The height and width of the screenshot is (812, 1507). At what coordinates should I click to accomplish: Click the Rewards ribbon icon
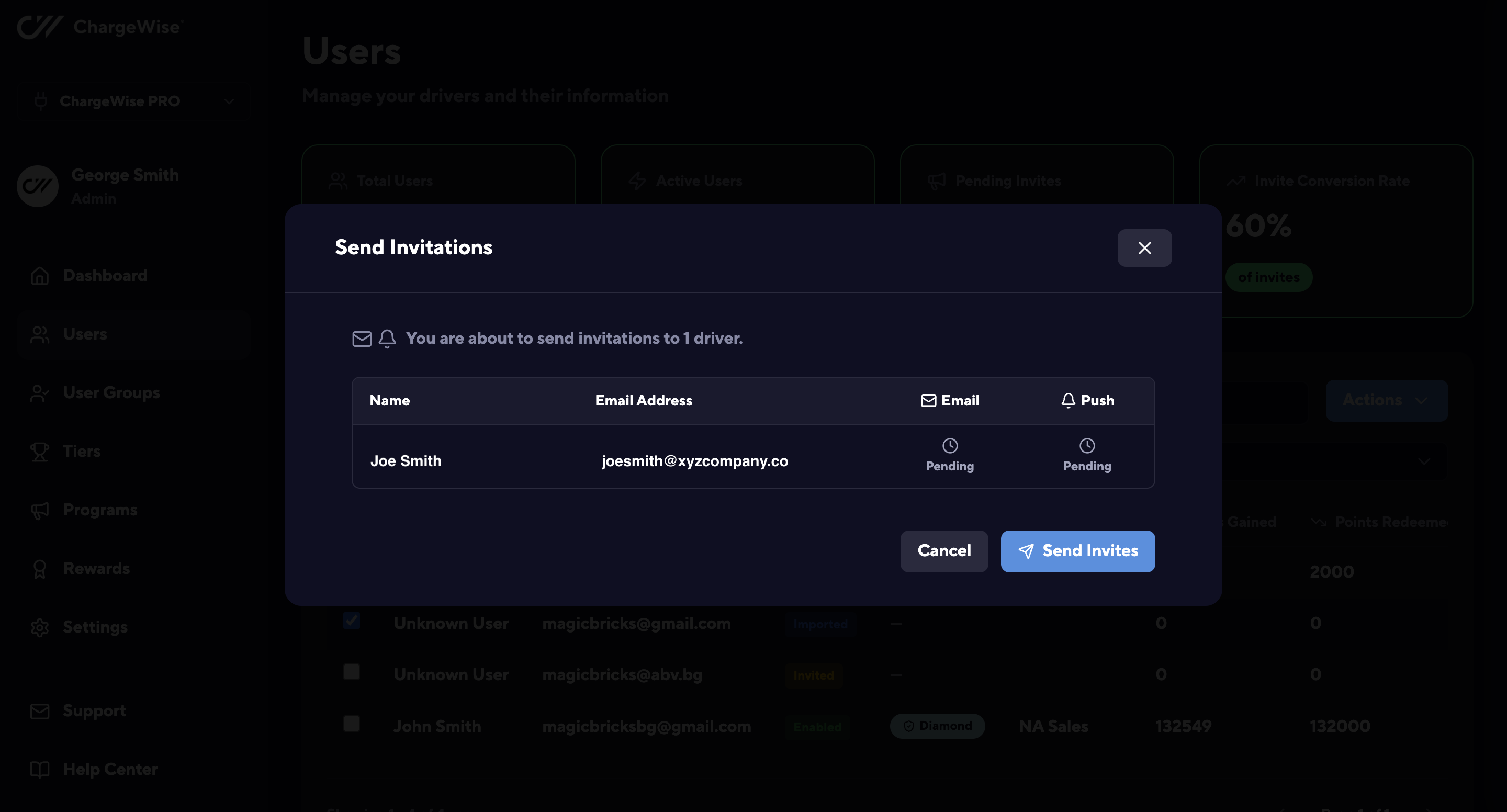click(40, 569)
